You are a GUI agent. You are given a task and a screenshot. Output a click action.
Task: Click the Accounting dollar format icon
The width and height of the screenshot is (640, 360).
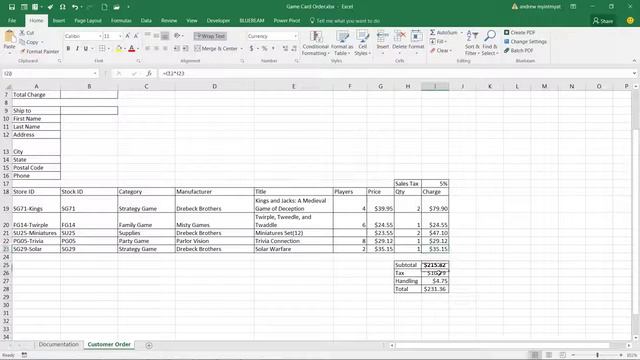[x=251, y=49]
